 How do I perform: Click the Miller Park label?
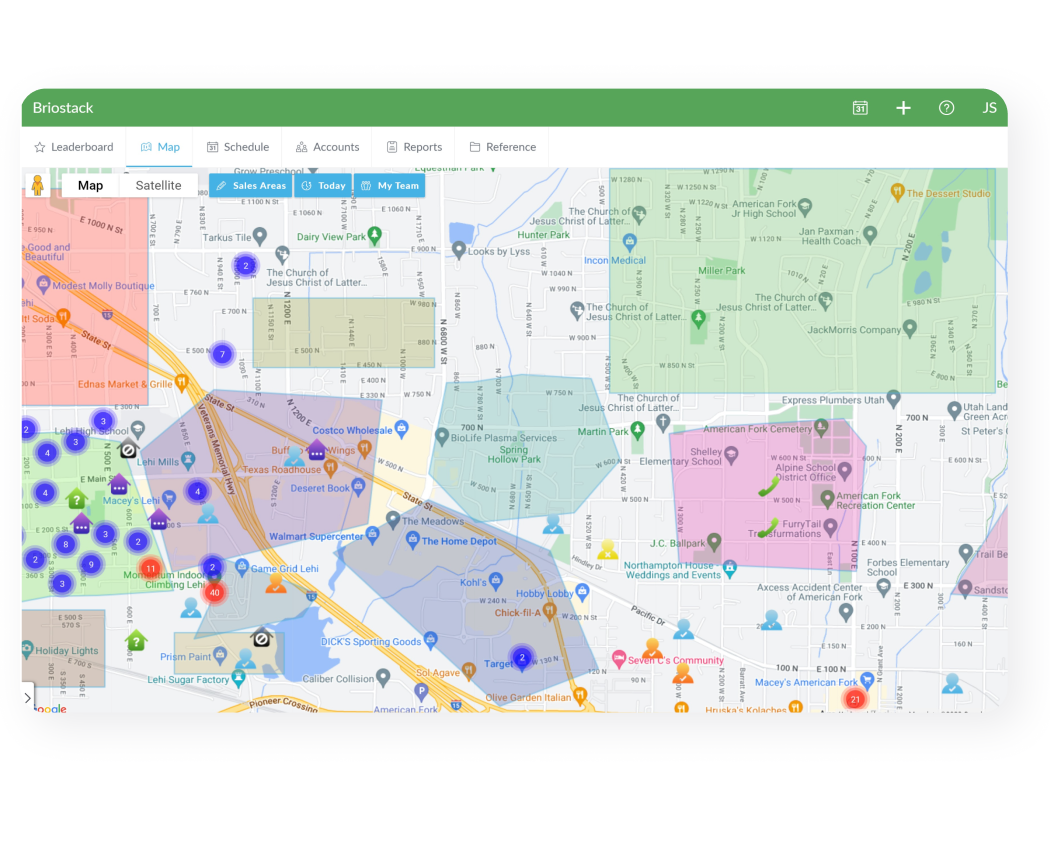(721, 270)
